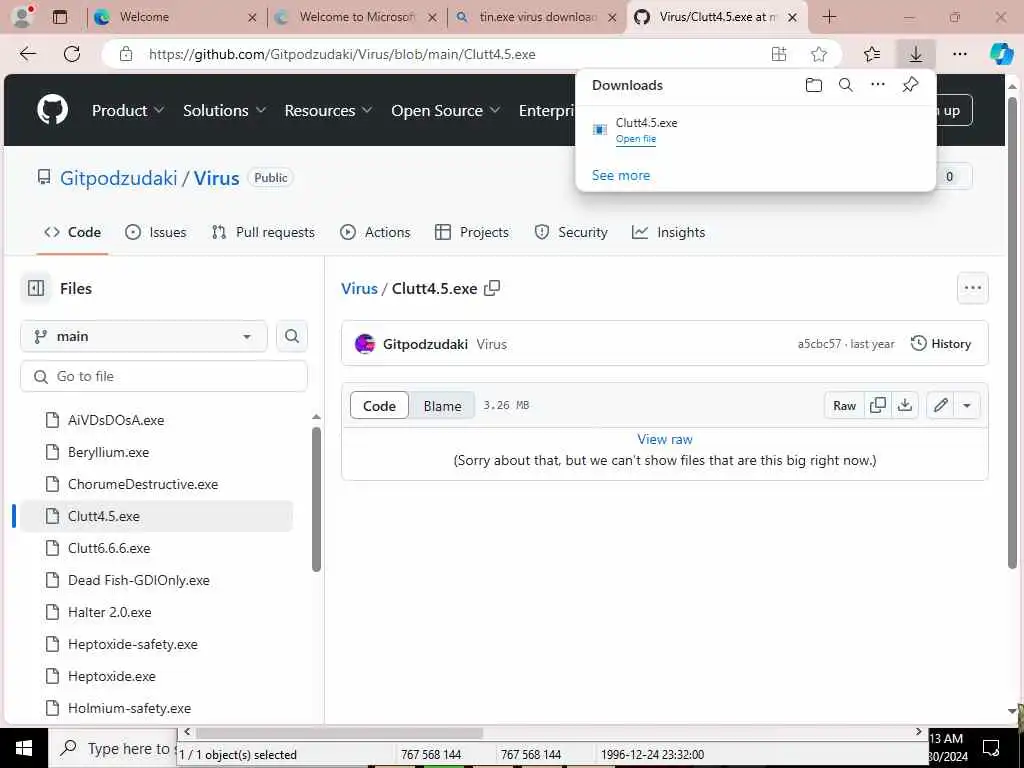Open tab actions menu icon in title bar
1024x768 pixels.
[x=59, y=17]
